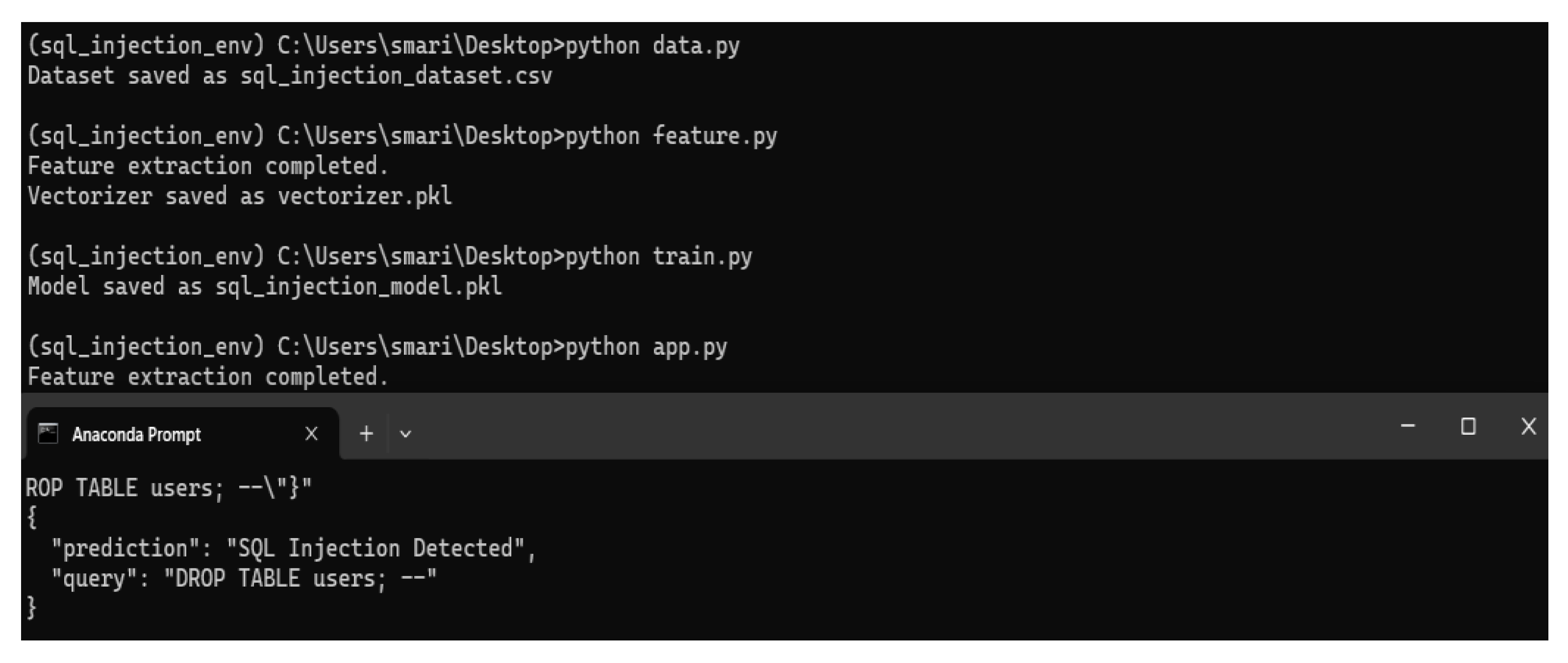Minimize the terminal window
Viewport: 1568px width, 663px height.
click(1407, 426)
